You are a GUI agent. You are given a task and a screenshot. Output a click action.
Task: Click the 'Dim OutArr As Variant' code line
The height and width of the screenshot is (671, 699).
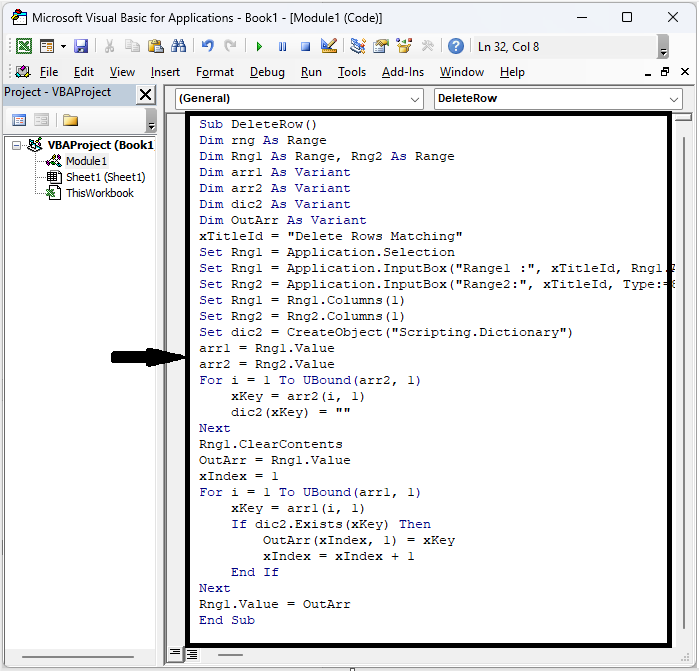283,220
